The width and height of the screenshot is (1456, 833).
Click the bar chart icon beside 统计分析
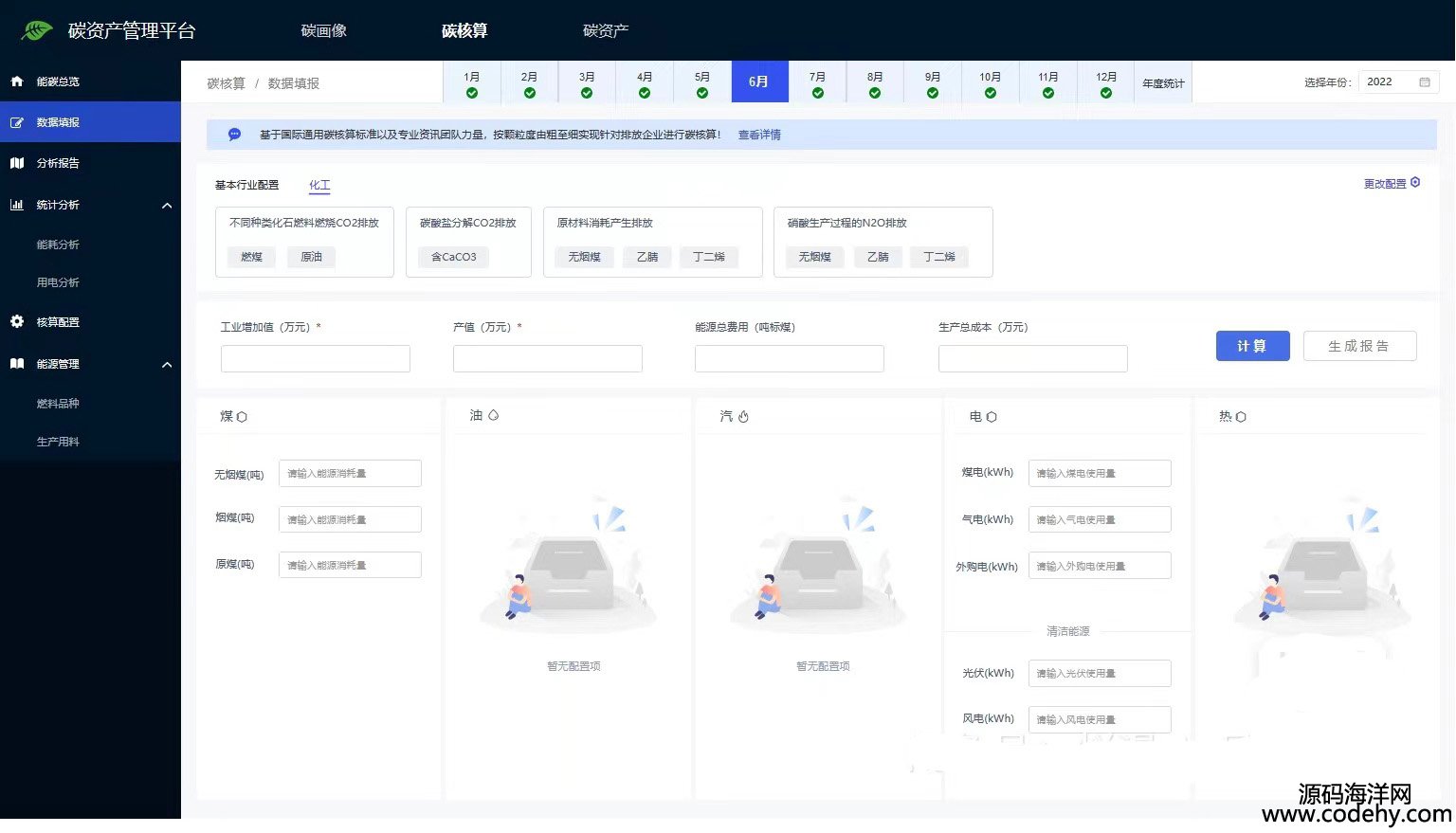click(16, 205)
